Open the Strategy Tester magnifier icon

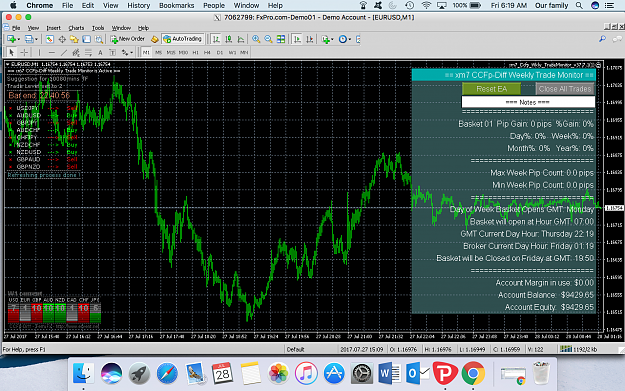[99, 39]
